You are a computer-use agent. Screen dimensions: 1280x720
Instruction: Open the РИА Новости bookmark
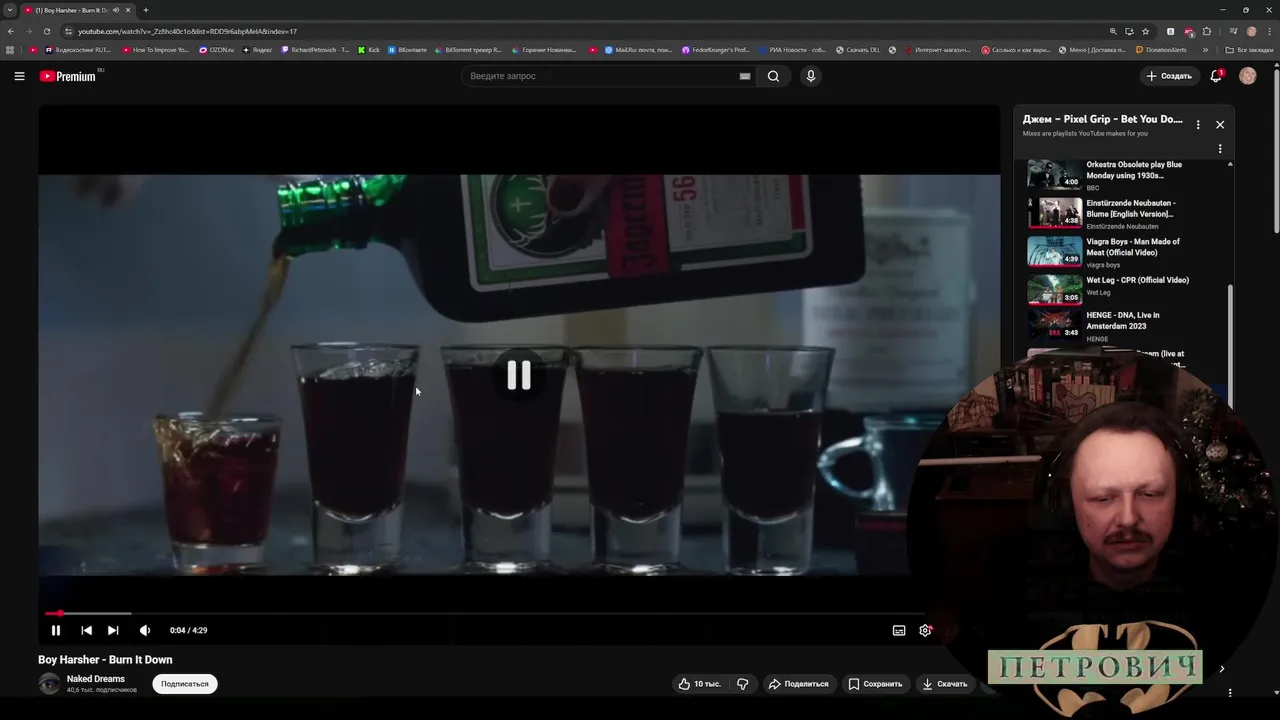pyautogui.click(x=792, y=50)
